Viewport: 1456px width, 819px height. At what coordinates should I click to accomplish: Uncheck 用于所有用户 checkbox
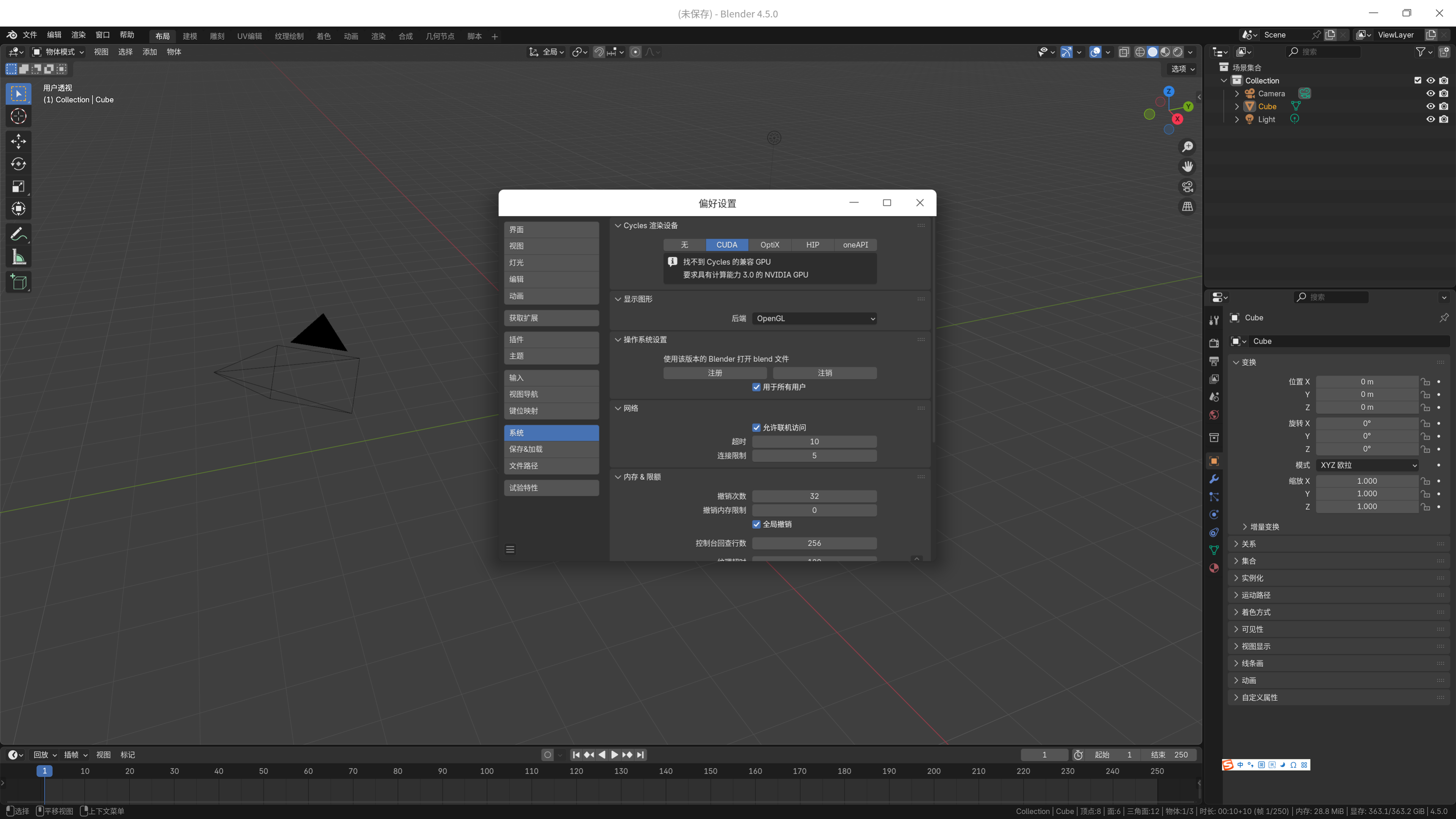click(x=756, y=387)
